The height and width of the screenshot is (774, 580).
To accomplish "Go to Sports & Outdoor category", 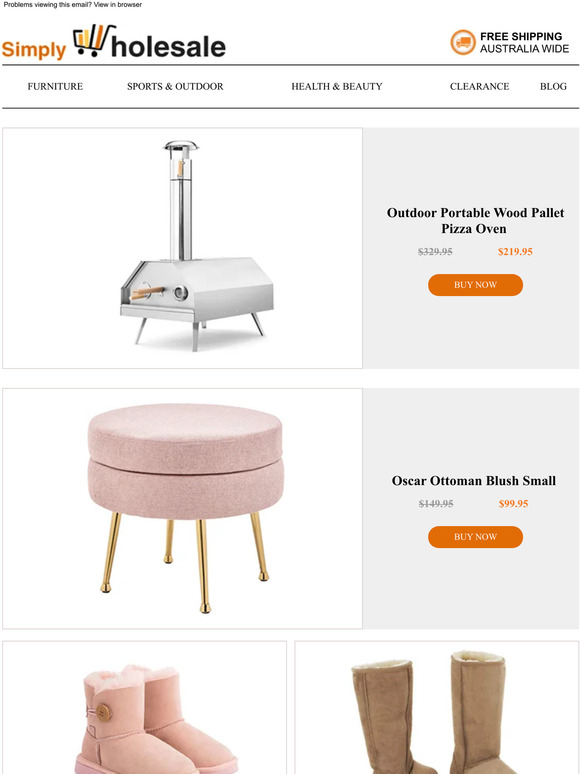I will (x=175, y=86).
